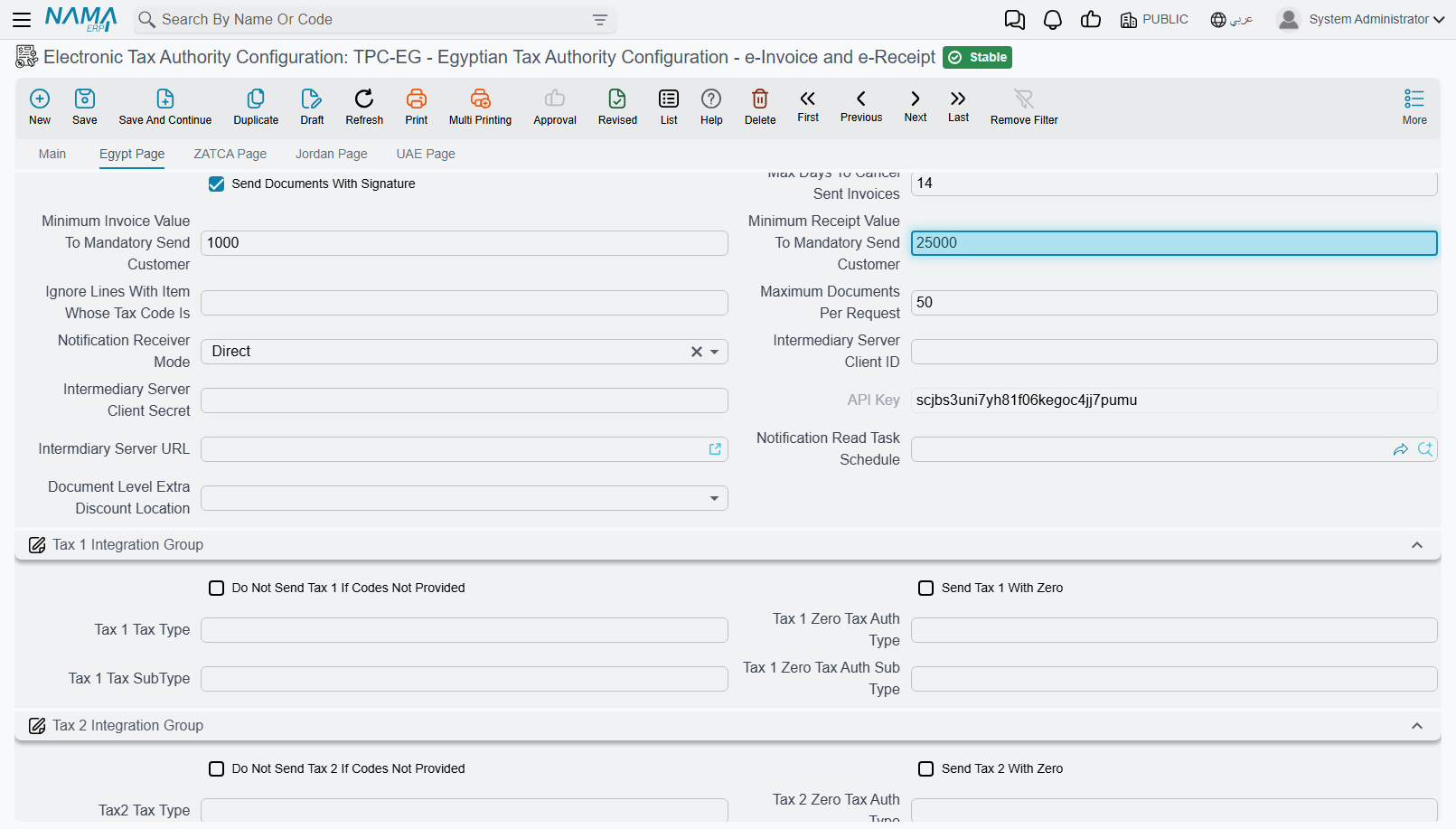The width and height of the screenshot is (1456, 829).
Task: Click the New record toolbar icon
Action: point(40,99)
